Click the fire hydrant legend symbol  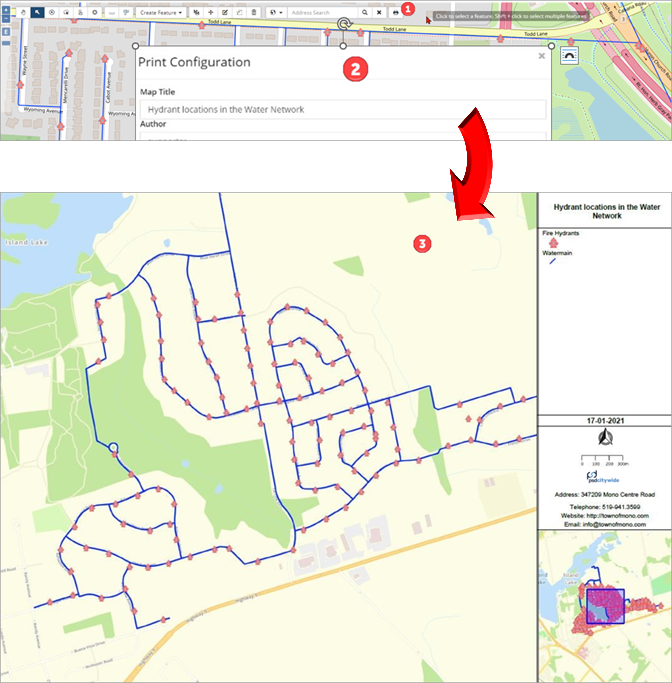554,243
